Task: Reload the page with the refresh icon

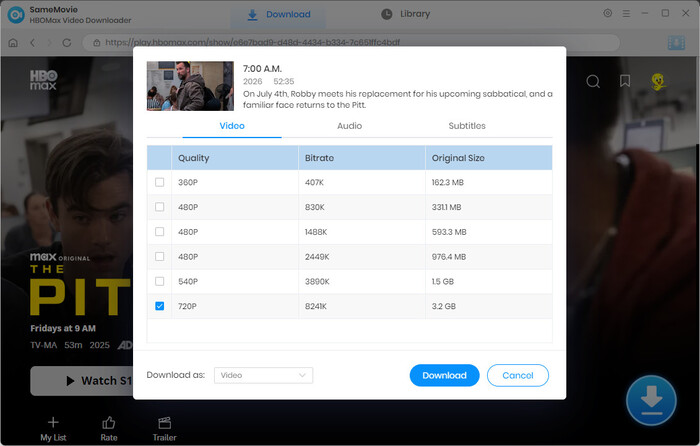Action: point(66,43)
